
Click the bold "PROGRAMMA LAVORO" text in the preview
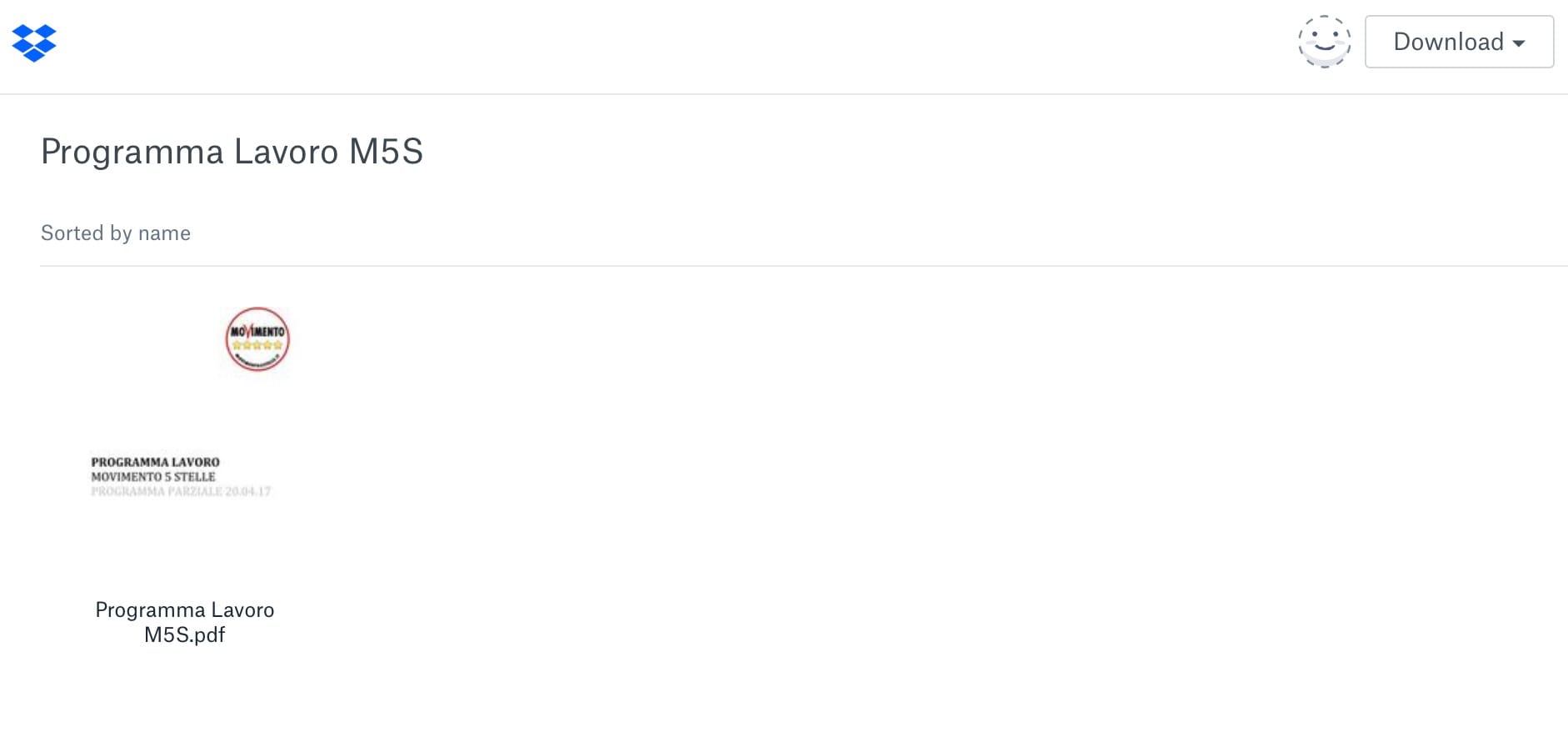coord(155,462)
